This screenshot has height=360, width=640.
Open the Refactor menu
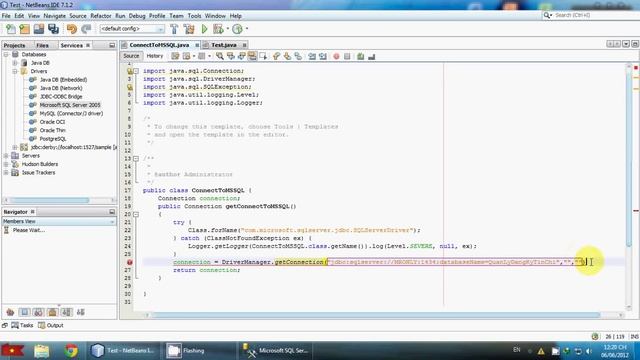click(x=101, y=16)
